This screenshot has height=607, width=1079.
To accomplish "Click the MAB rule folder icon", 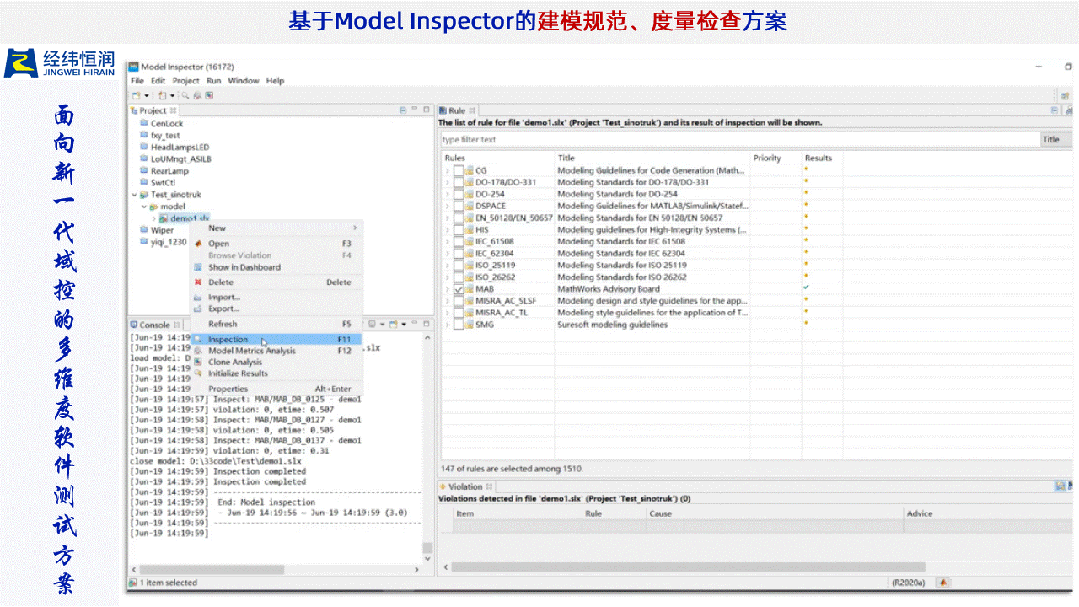I will tap(469, 289).
